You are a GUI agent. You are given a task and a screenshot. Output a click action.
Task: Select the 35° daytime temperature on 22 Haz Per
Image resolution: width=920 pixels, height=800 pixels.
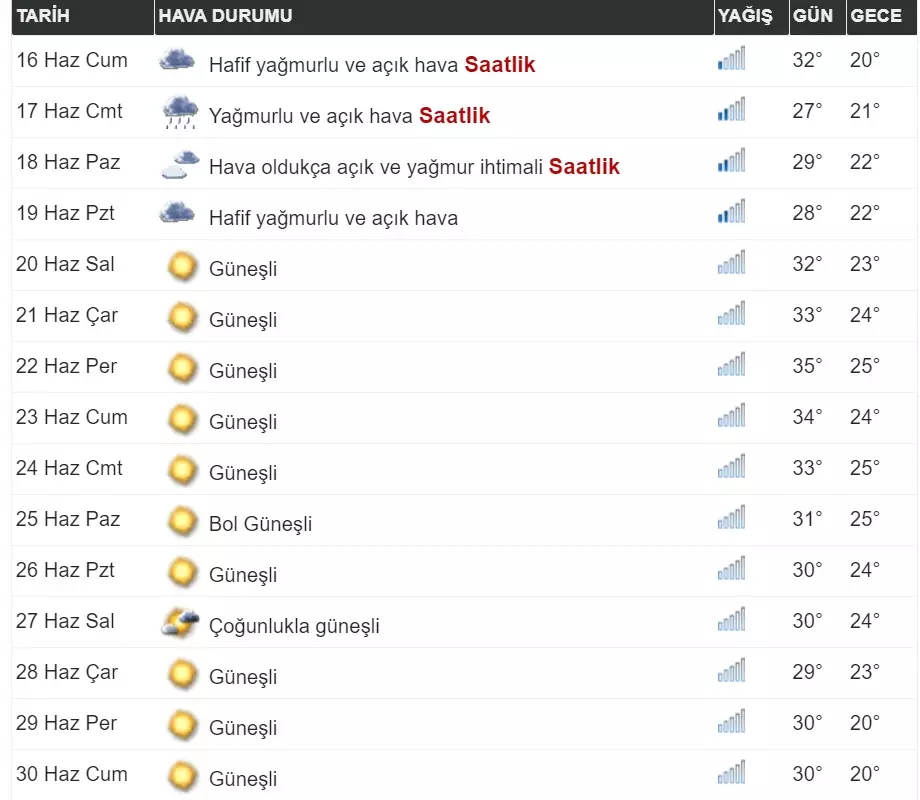coord(807,366)
